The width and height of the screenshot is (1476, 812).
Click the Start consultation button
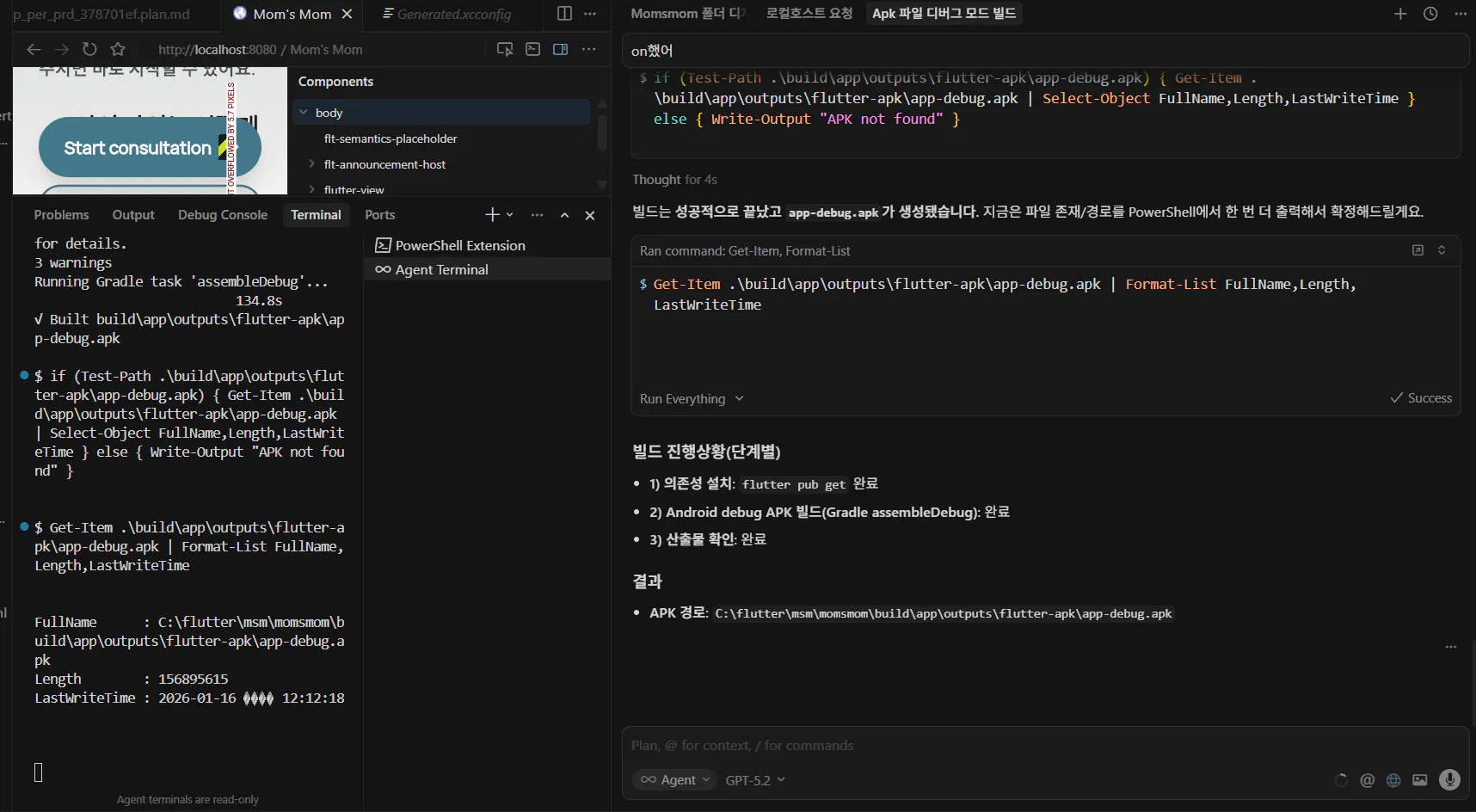point(138,148)
